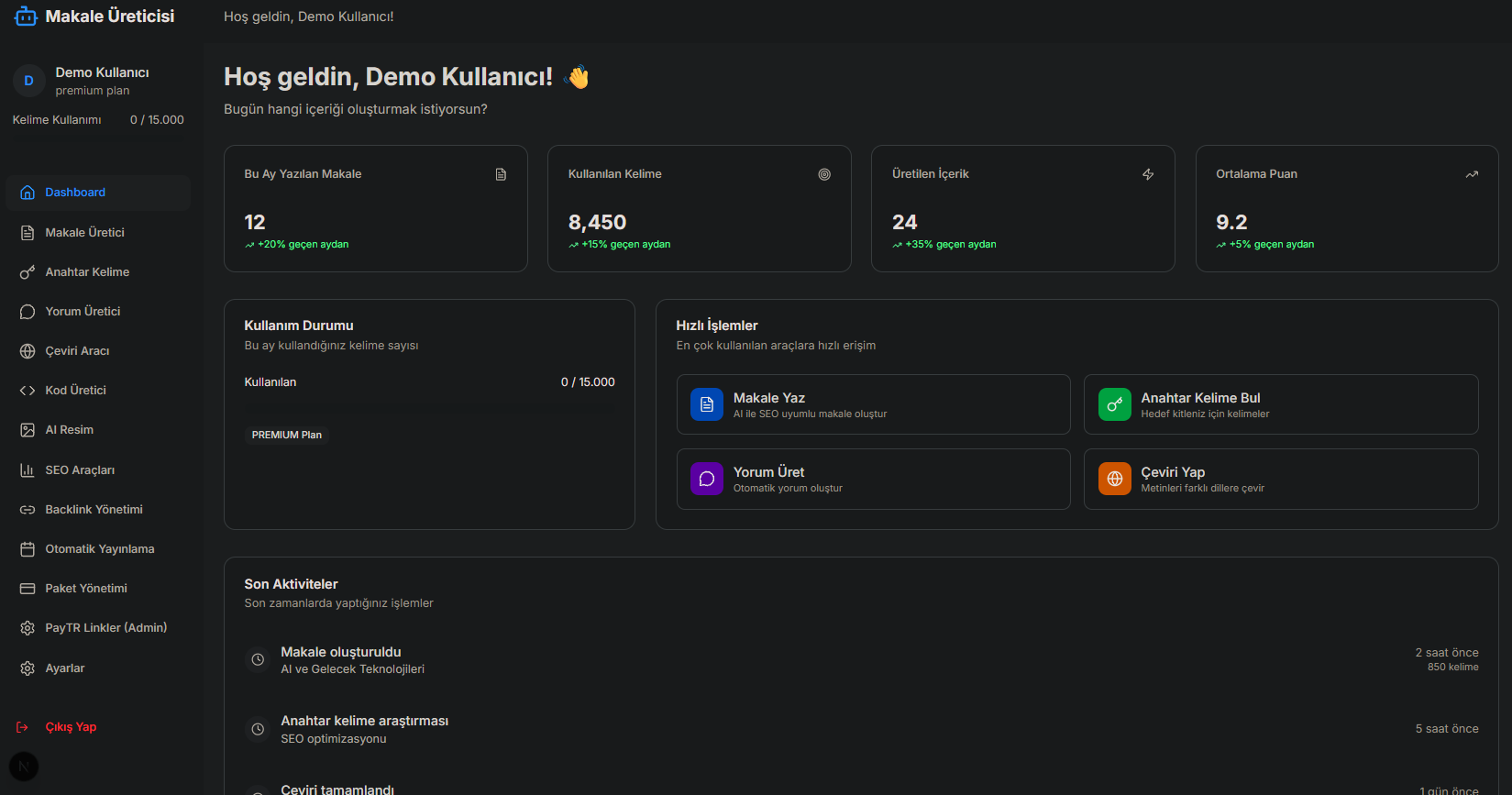Click the PayTR Linkler gear icon

(28, 628)
